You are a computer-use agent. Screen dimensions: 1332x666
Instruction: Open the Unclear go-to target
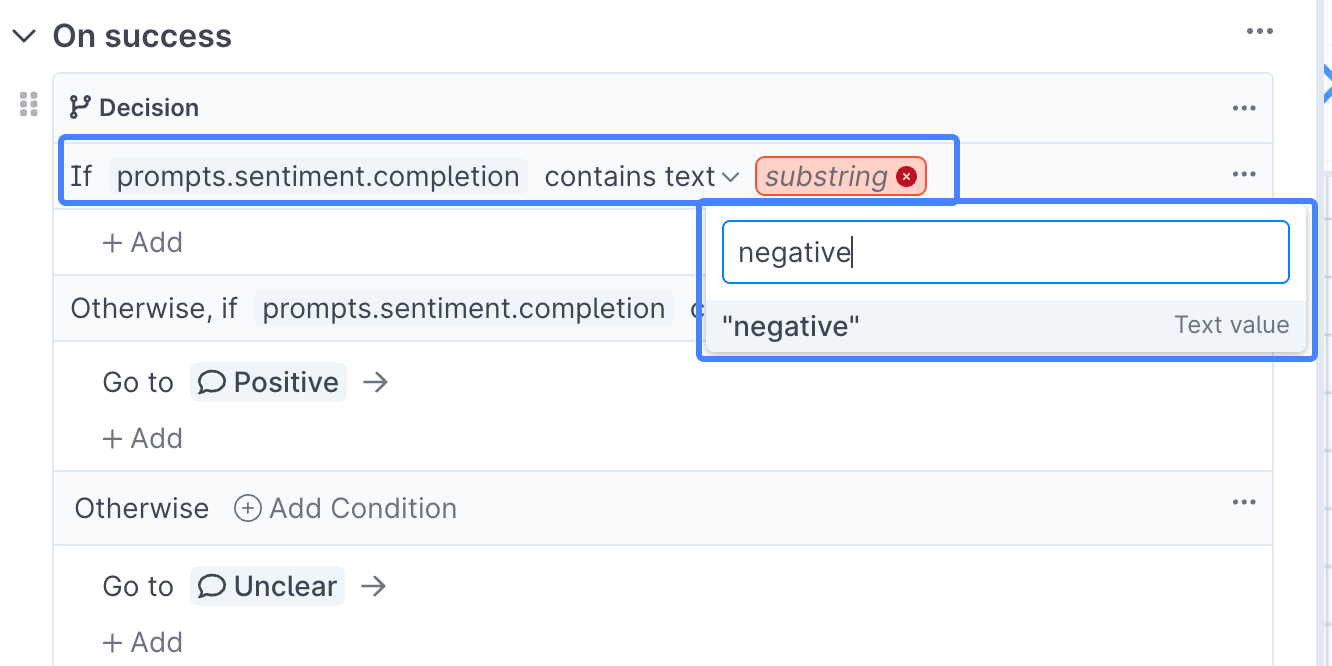pyautogui.click(x=268, y=586)
